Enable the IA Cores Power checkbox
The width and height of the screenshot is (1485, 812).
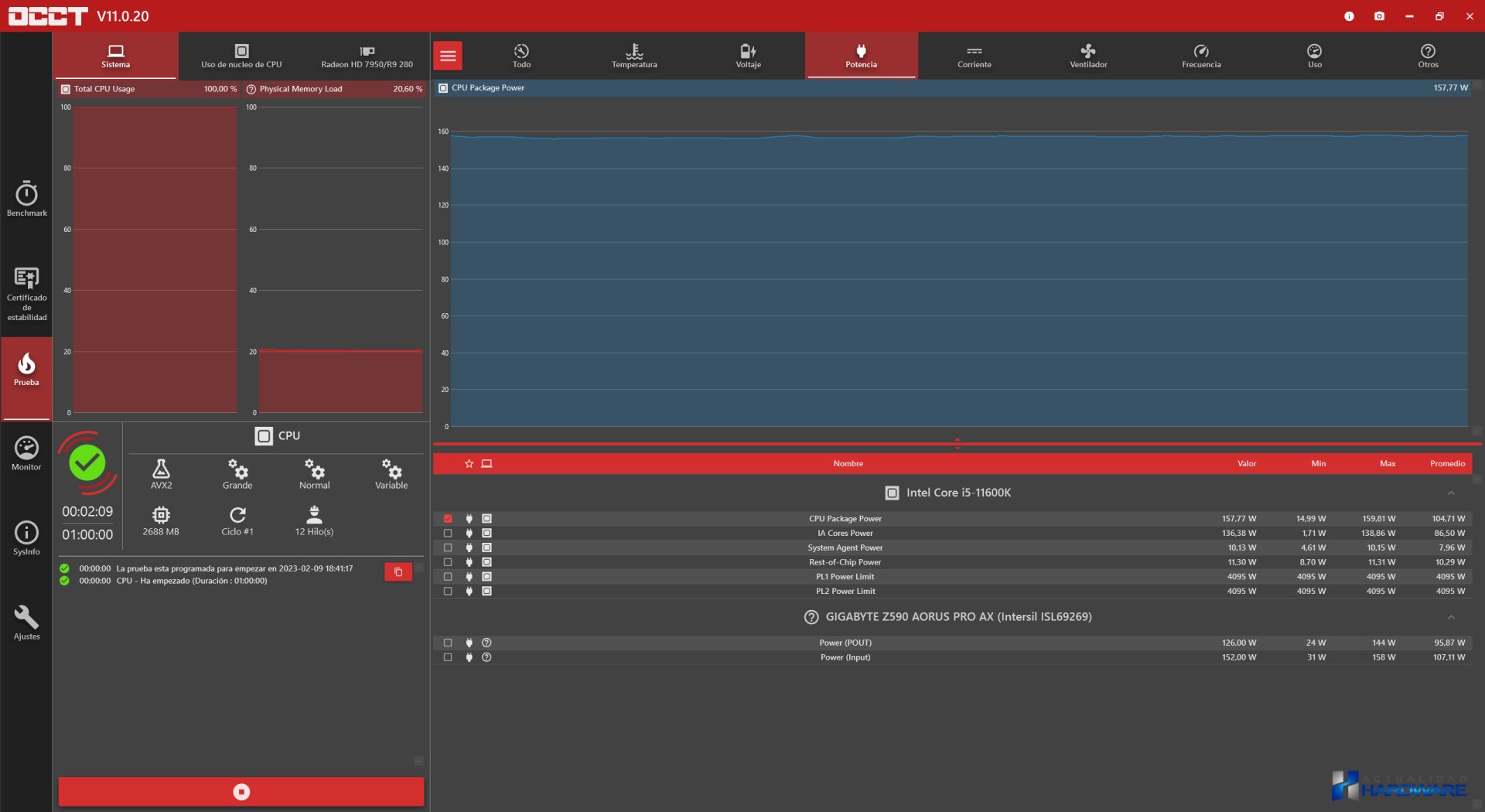(x=448, y=534)
